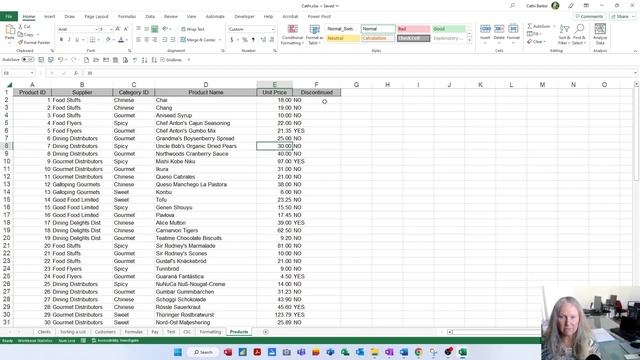Image resolution: width=640 pixels, height=360 pixels.
Task: Switch to the Page Layout tab
Action: click(96, 16)
